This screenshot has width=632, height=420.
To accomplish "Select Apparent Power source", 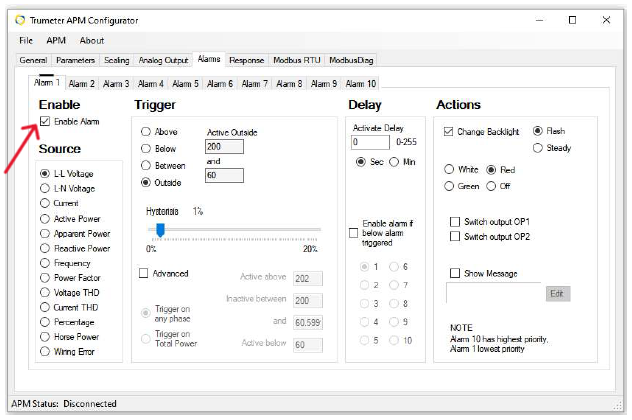I will click(x=45, y=233).
